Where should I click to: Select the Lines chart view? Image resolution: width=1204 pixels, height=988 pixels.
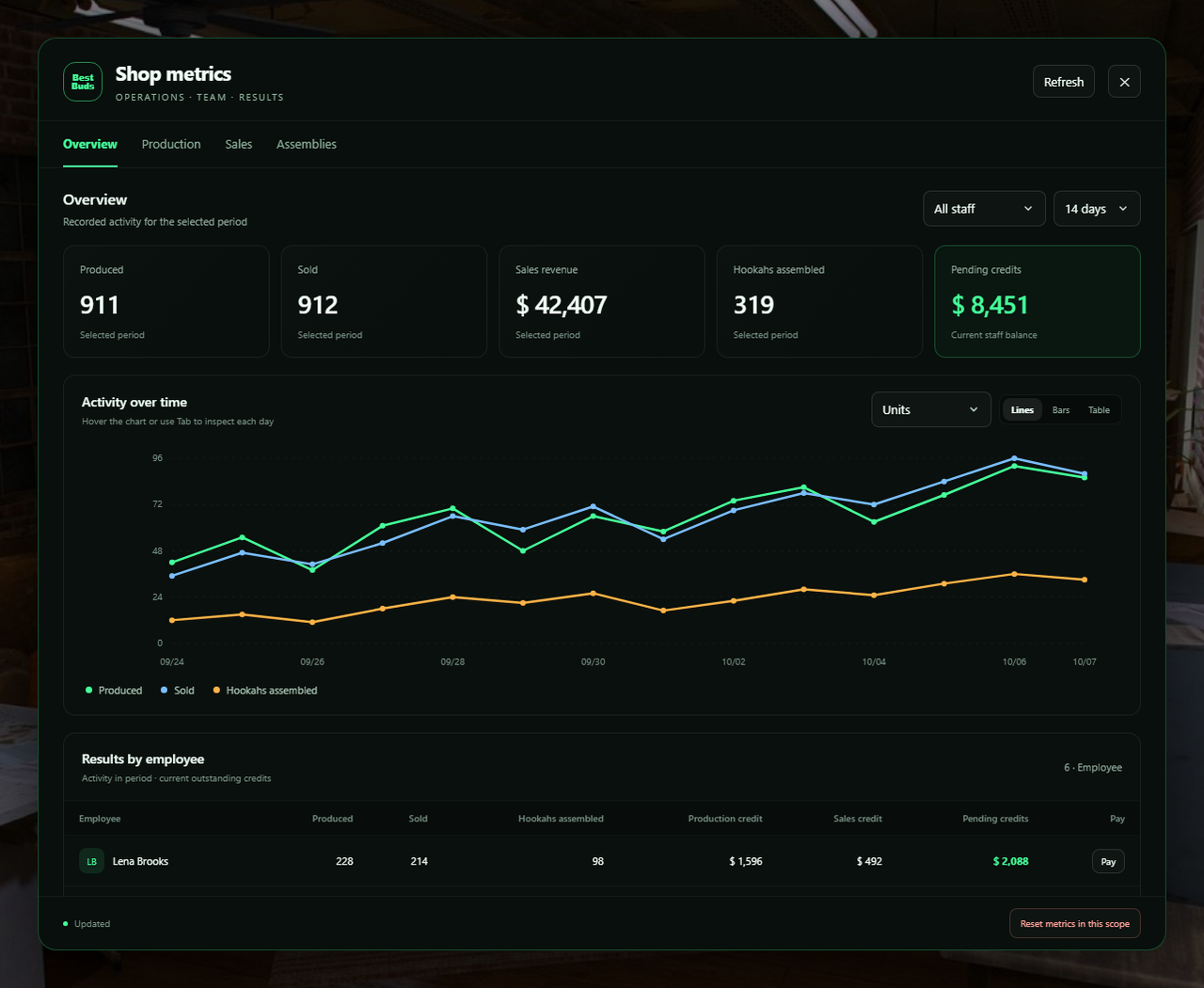pyautogui.click(x=1022, y=410)
